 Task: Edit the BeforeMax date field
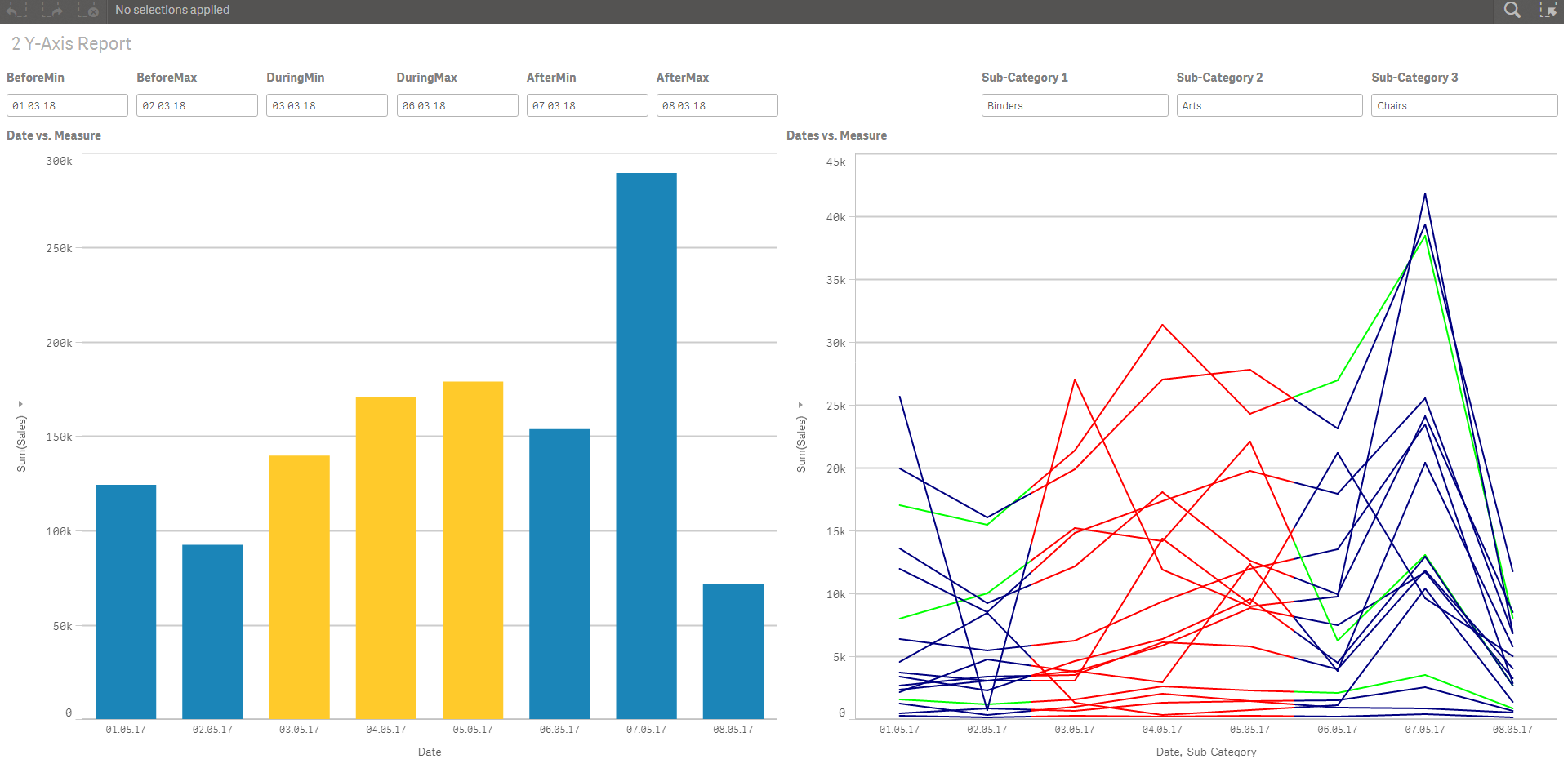[197, 105]
